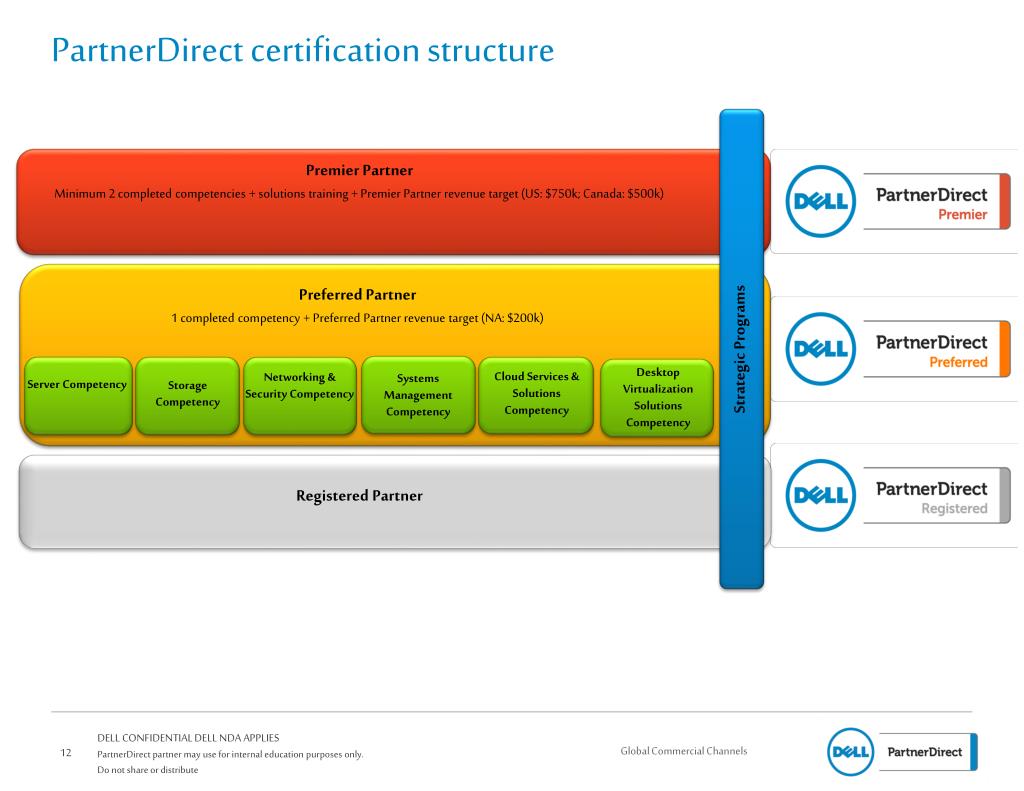Click 'DELL CONFIDENTIAL DELL NDA APPLIES' footer text

(x=188, y=737)
